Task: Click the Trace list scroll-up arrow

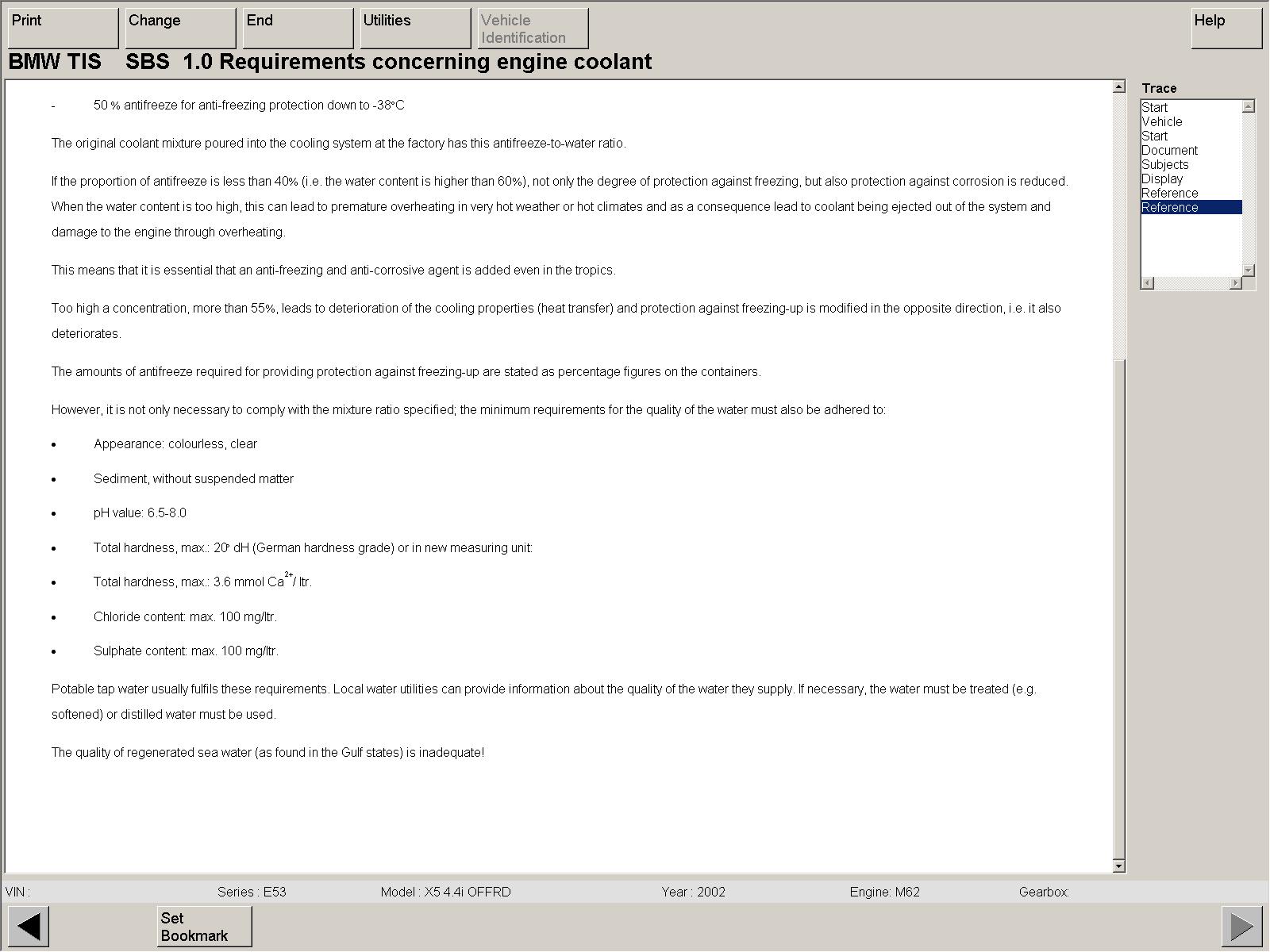Action: (1249, 106)
